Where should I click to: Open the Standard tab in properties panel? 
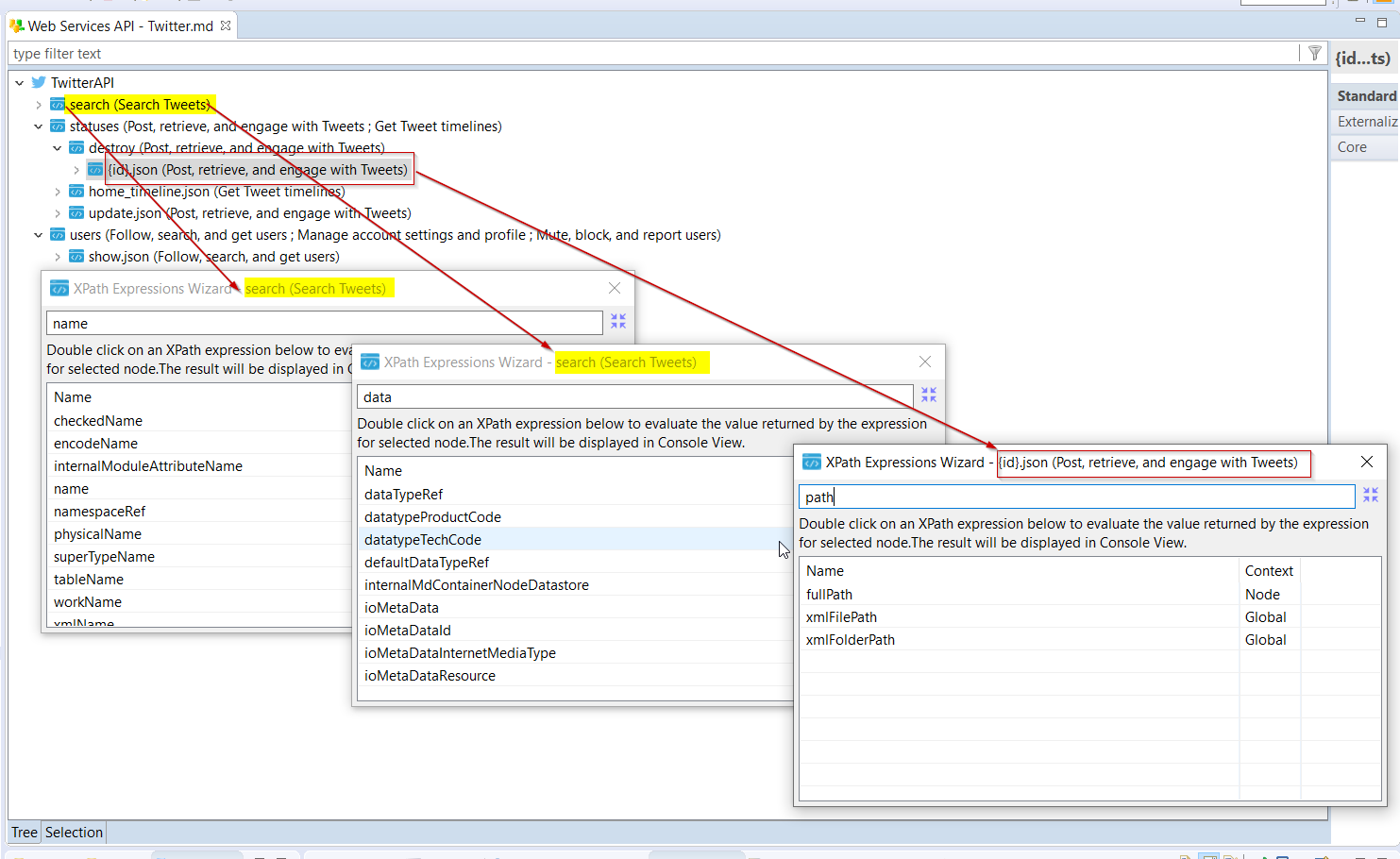point(1366,95)
